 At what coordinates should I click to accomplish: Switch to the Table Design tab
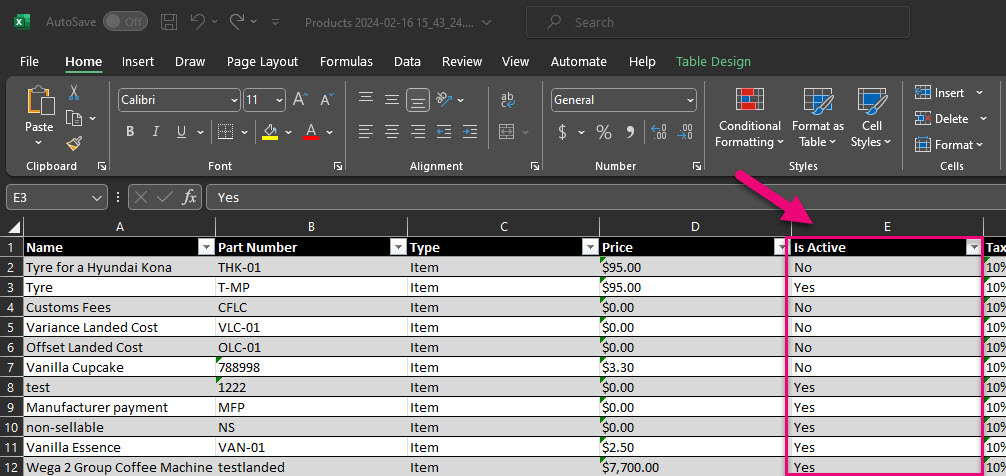[713, 62]
